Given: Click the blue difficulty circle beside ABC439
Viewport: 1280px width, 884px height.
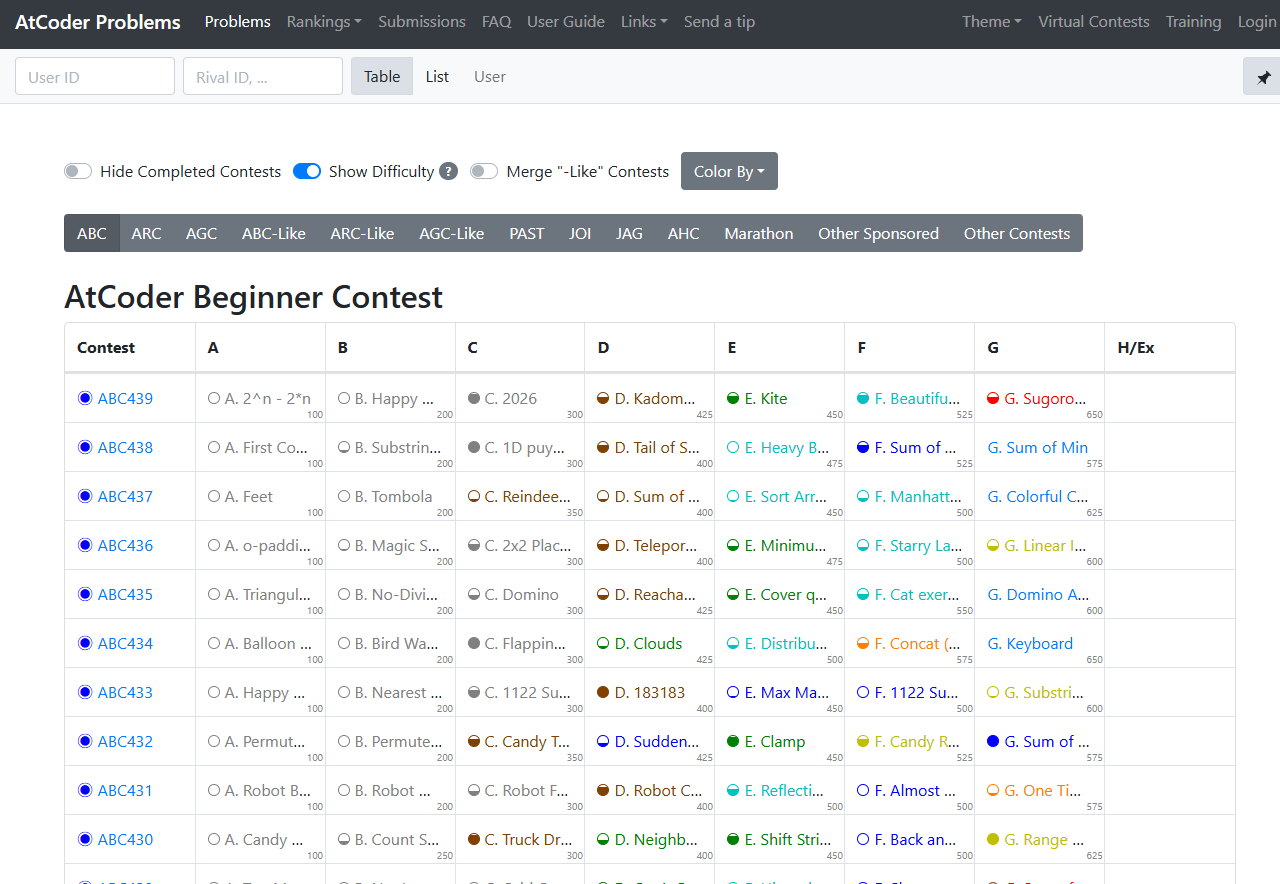Looking at the screenshot, I should pyautogui.click(x=85, y=398).
